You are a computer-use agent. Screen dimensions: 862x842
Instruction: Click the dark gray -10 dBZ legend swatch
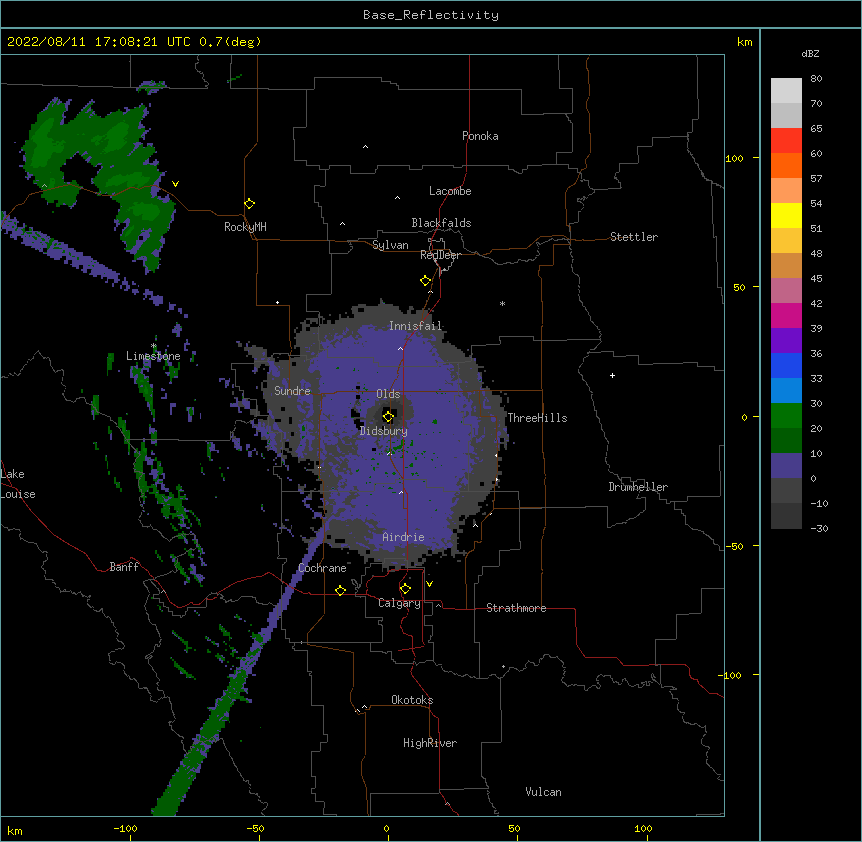tap(786, 516)
